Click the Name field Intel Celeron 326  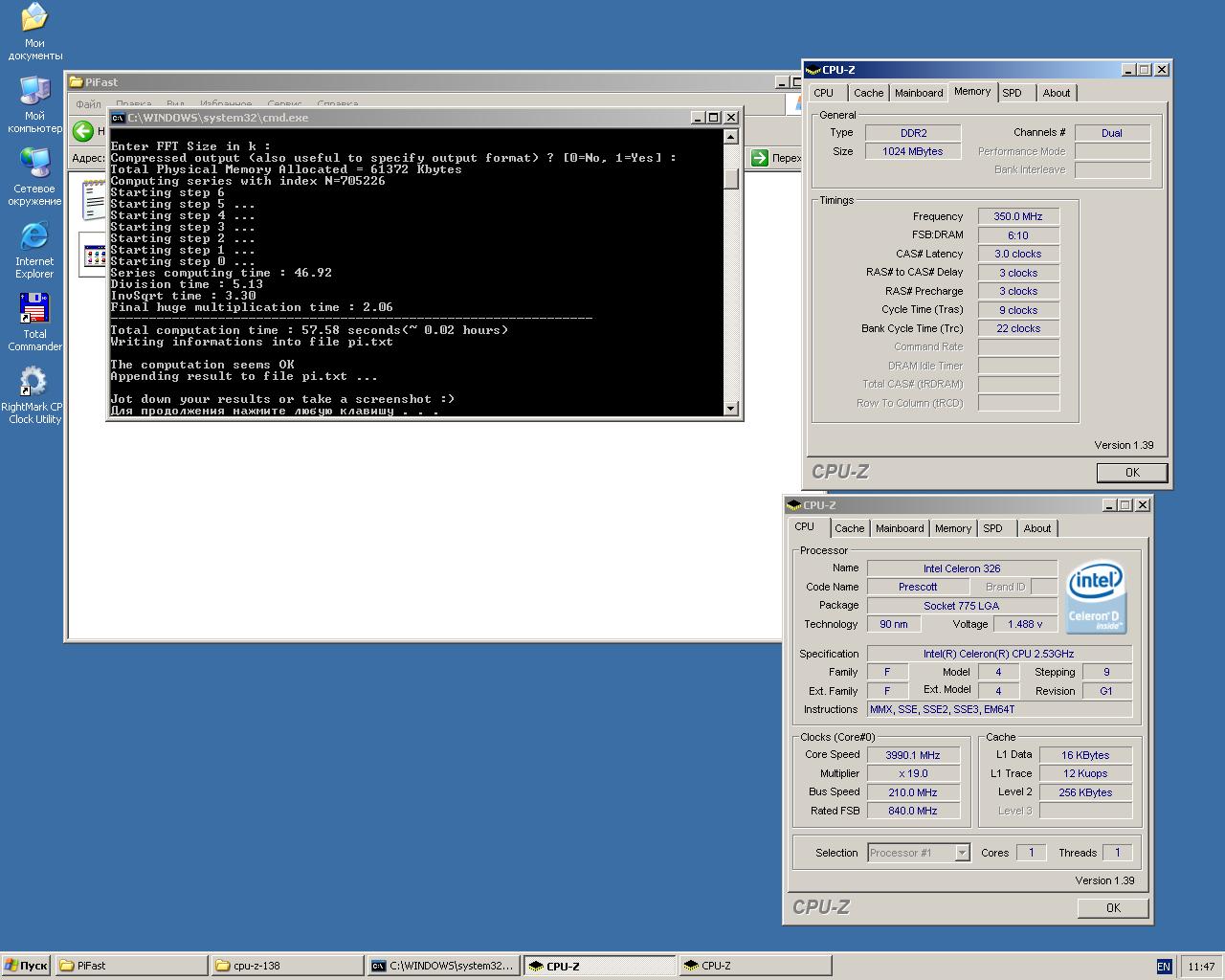tap(962, 568)
